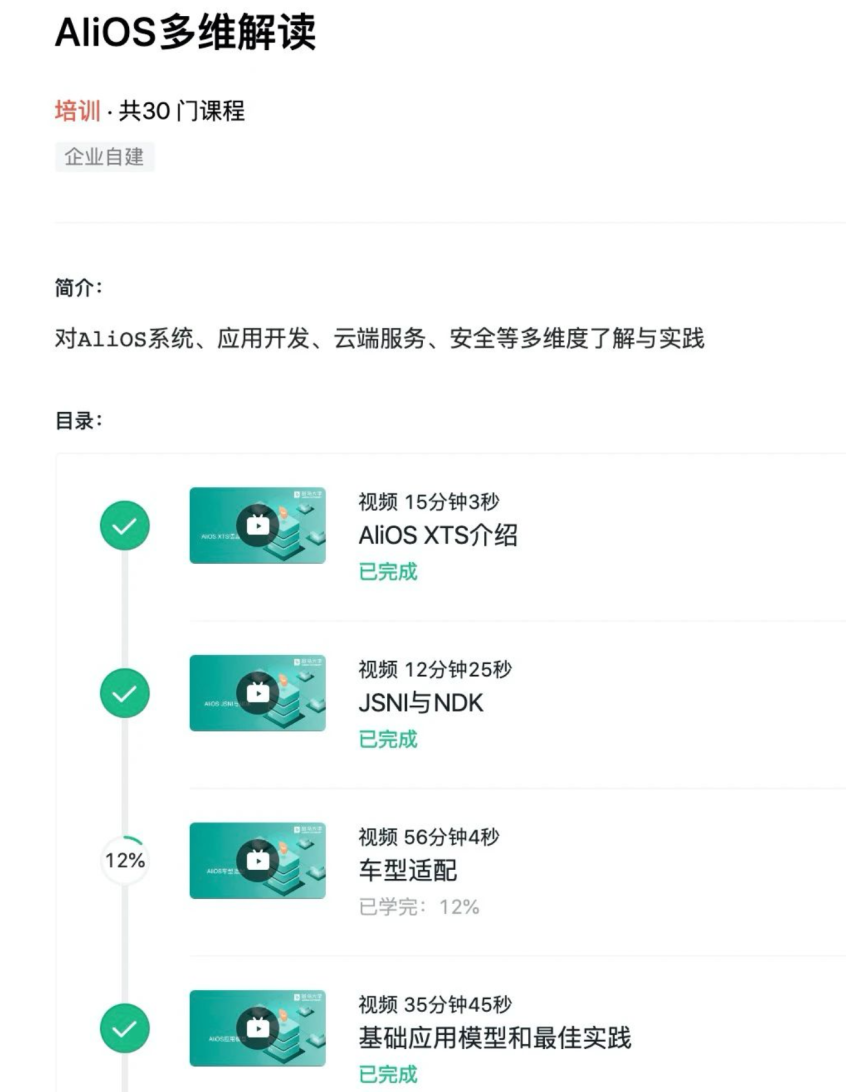Start 基础应用模型和最佳实践 video via play icon
846x1092 pixels.
[x=257, y=1028]
